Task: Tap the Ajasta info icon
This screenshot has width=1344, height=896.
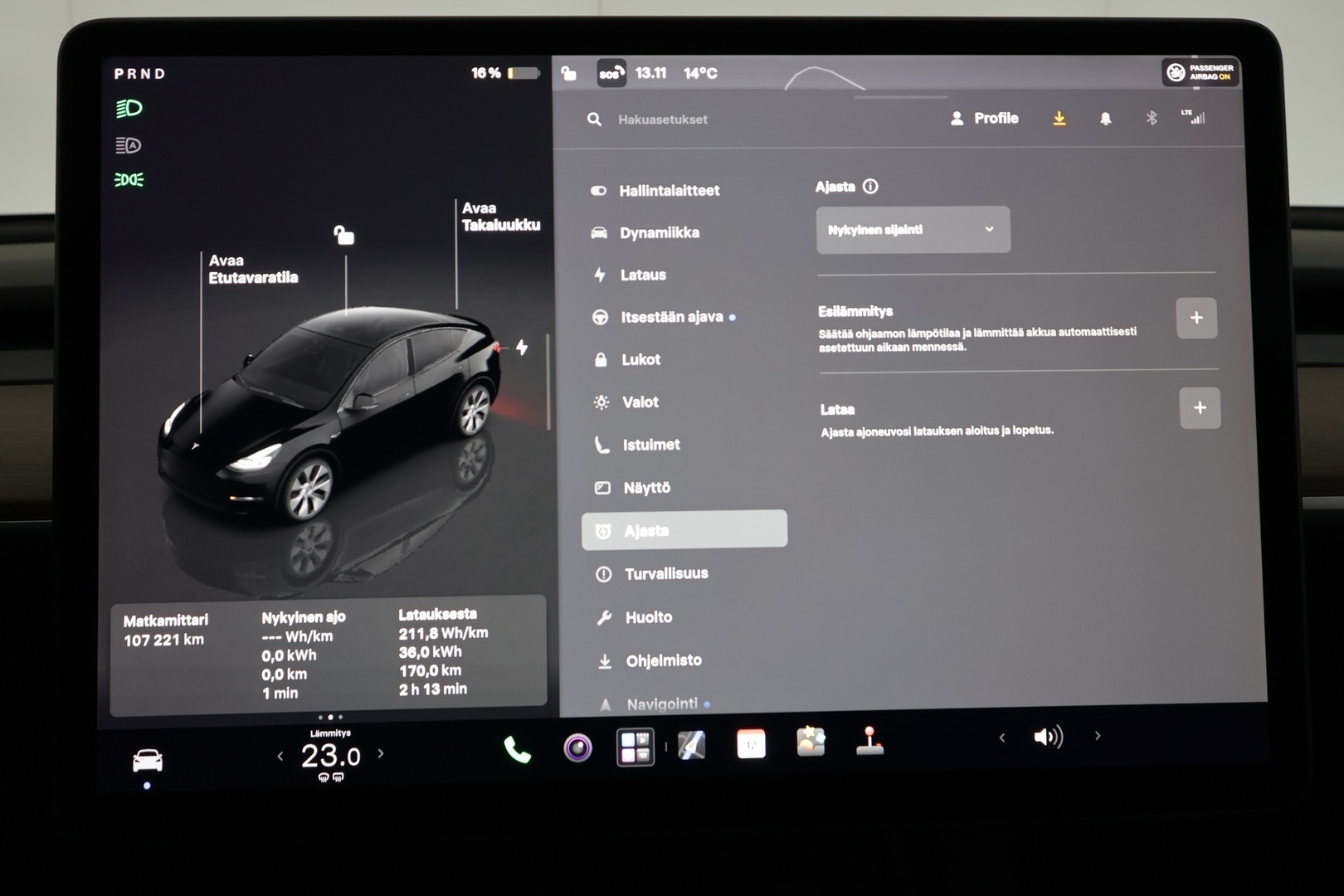Action: (x=870, y=187)
